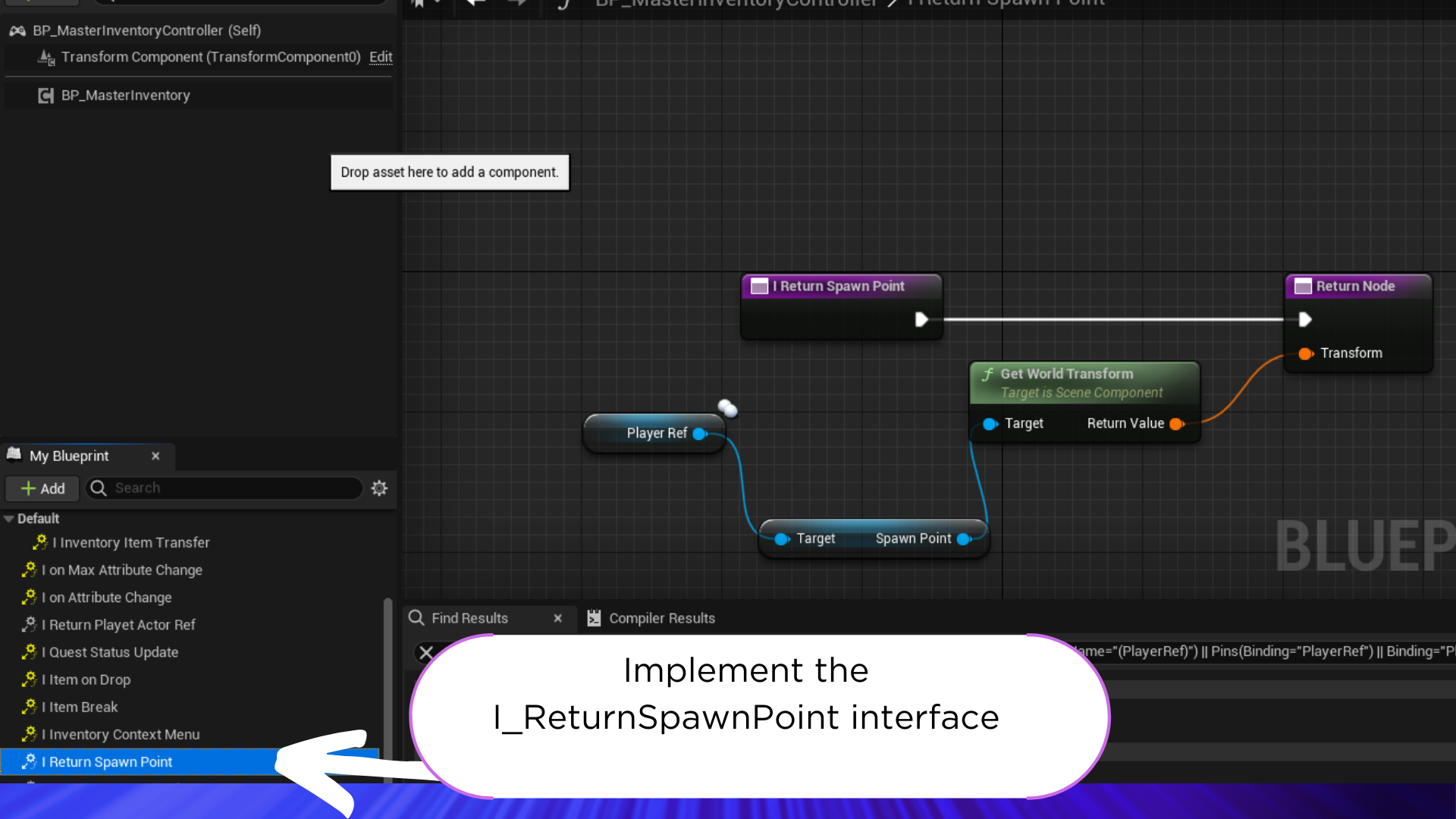Click the close button on Find Results tab
1456x819 pixels.
pos(557,617)
